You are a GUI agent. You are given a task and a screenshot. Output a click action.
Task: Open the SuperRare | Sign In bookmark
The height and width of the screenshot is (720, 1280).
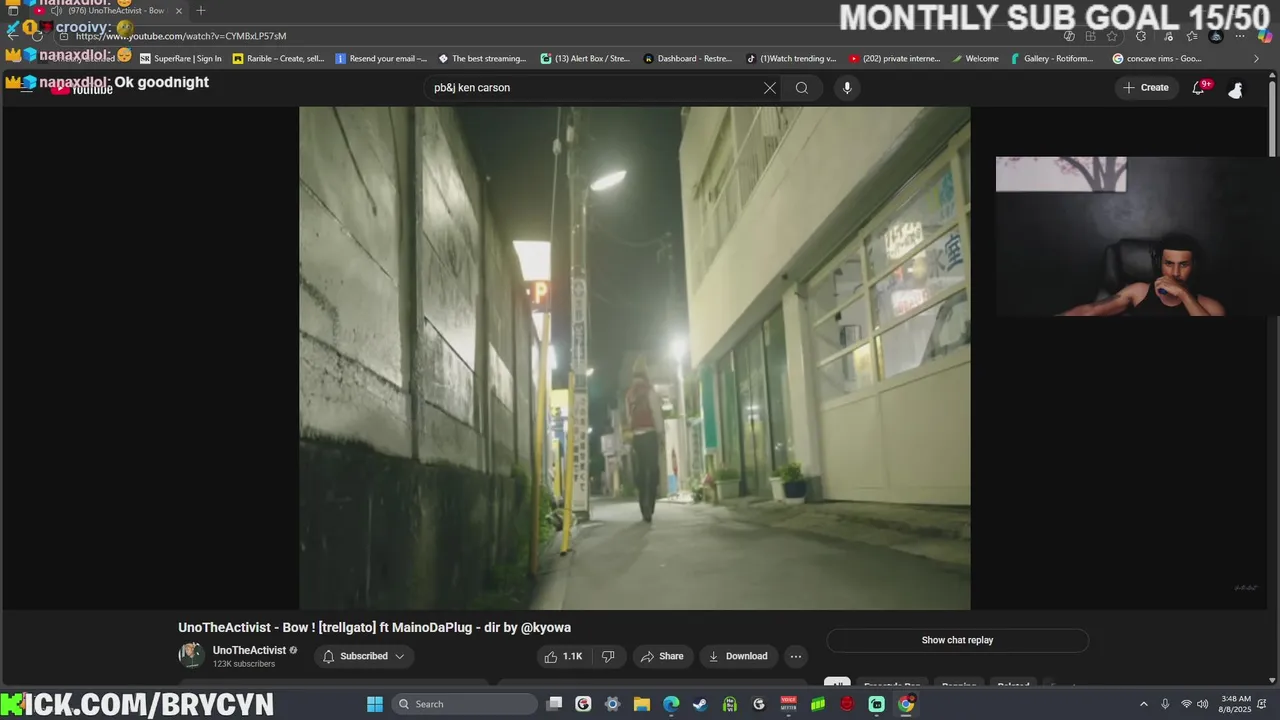pos(181,59)
